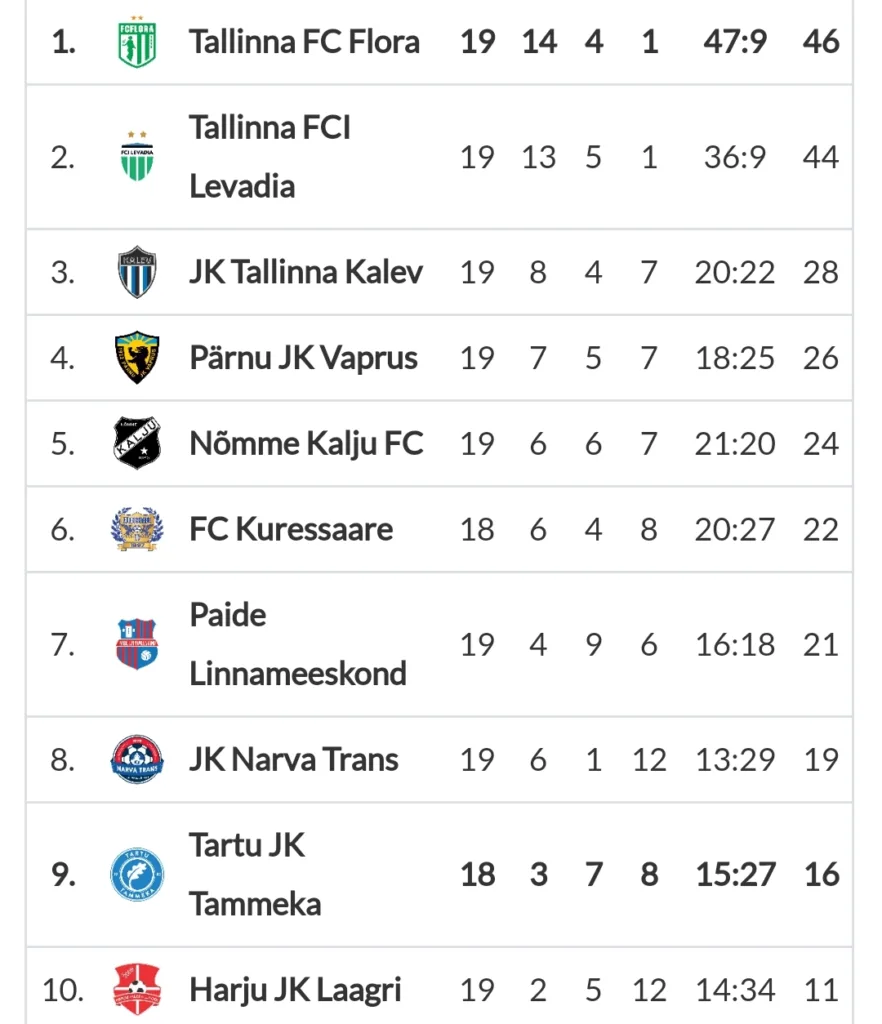Click the JK Tallinna Kalev shield logo
The width and height of the screenshot is (882, 1024).
pyautogui.click(x=137, y=272)
